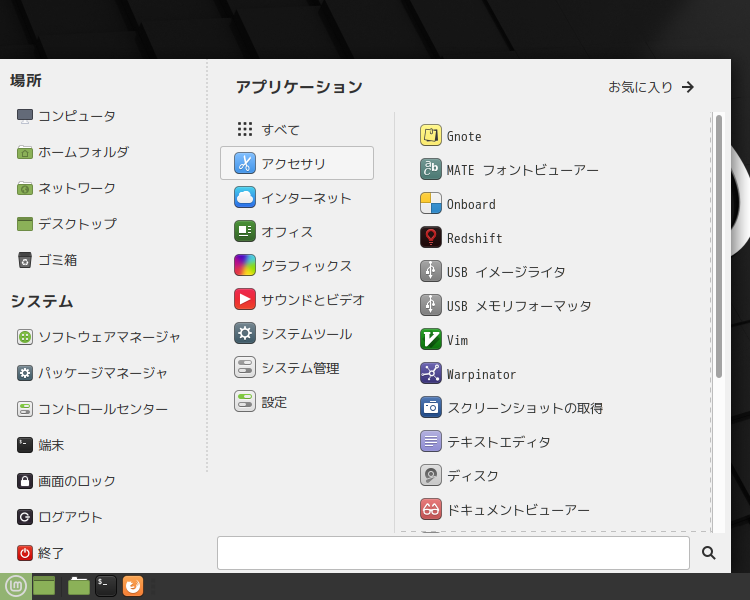Launch MATE フォントビューアー icon
The height and width of the screenshot is (600, 750).
[x=430, y=169]
